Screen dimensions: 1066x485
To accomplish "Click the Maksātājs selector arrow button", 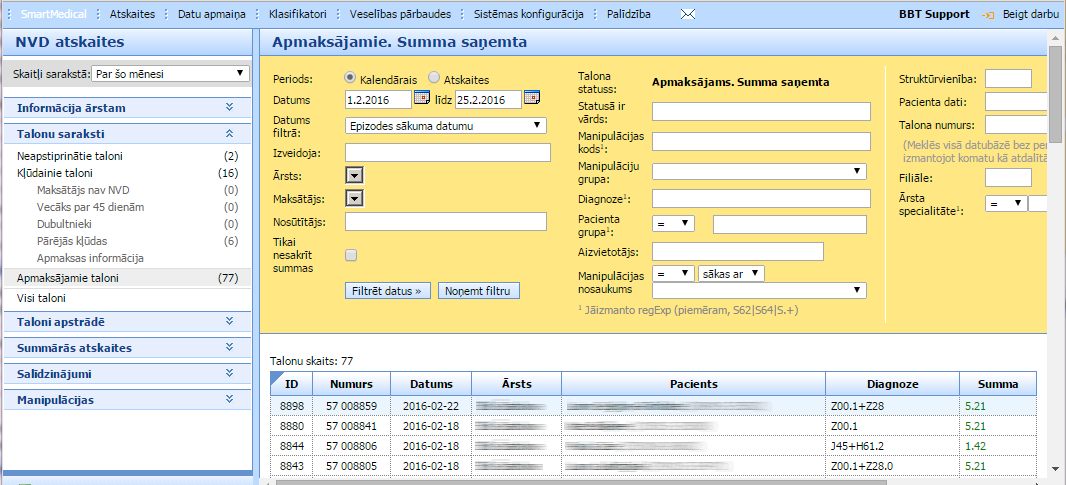I will (353, 198).
